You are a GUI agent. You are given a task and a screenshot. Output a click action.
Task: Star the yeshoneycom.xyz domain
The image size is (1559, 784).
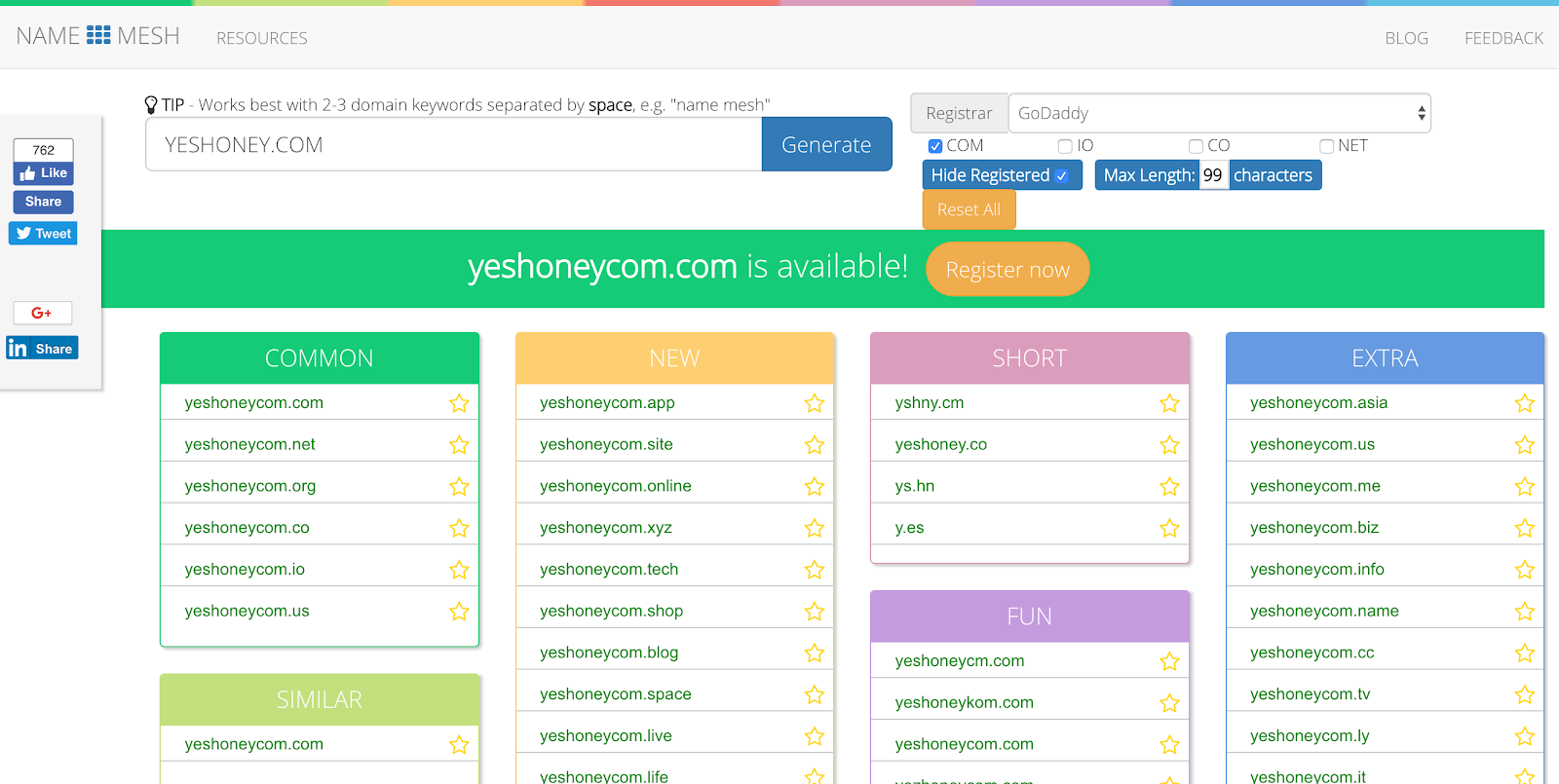click(x=815, y=528)
